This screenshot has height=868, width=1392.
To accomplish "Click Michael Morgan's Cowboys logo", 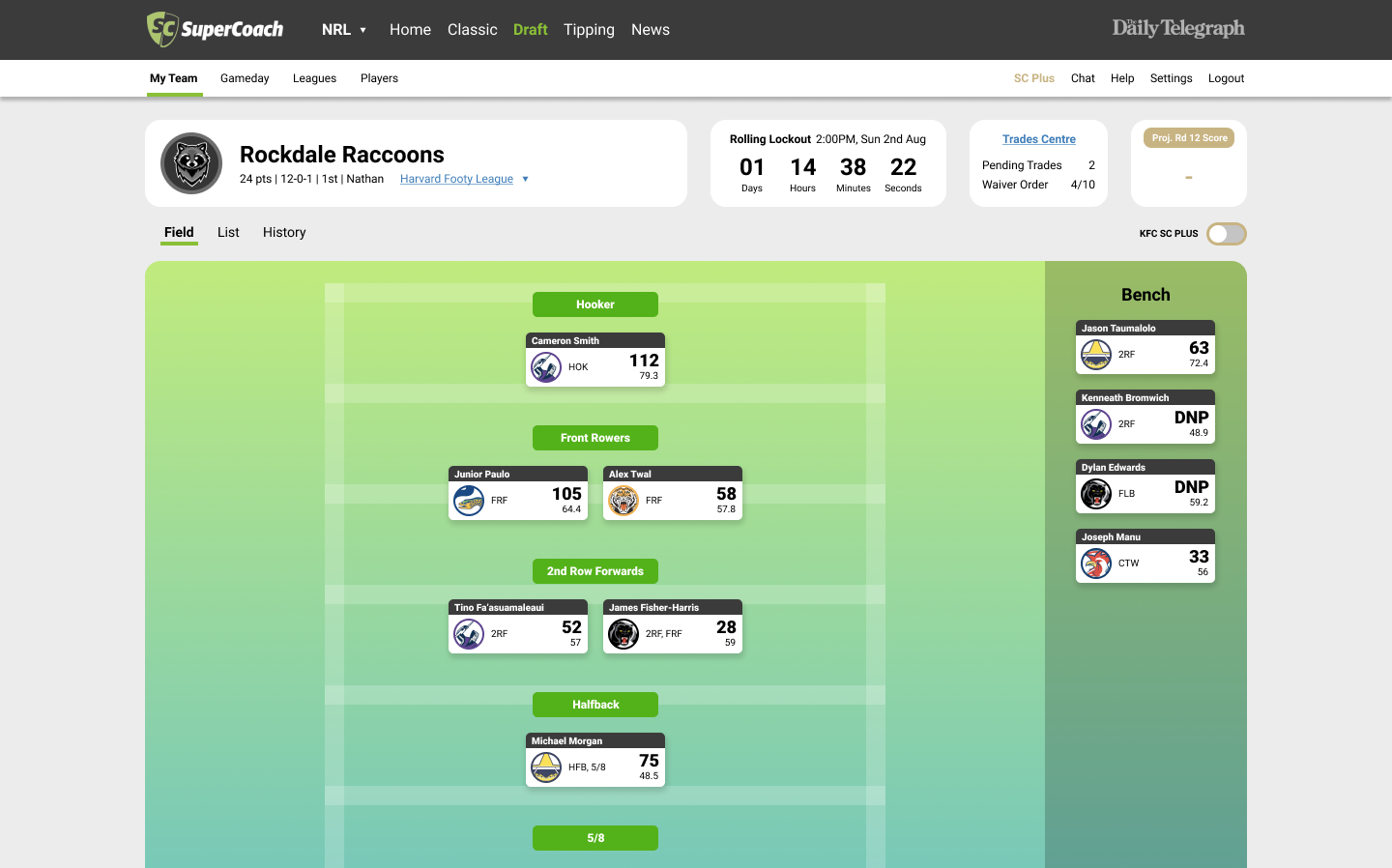I will click(546, 767).
